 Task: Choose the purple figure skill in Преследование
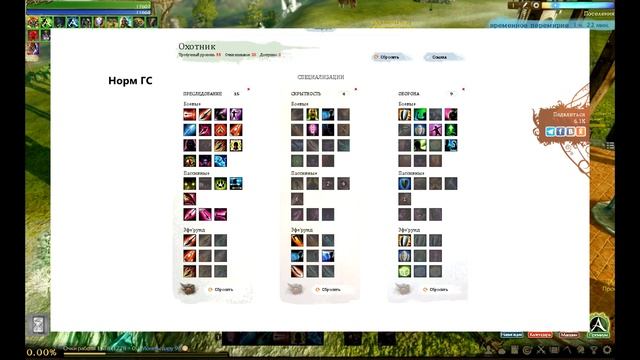(236, 114)
